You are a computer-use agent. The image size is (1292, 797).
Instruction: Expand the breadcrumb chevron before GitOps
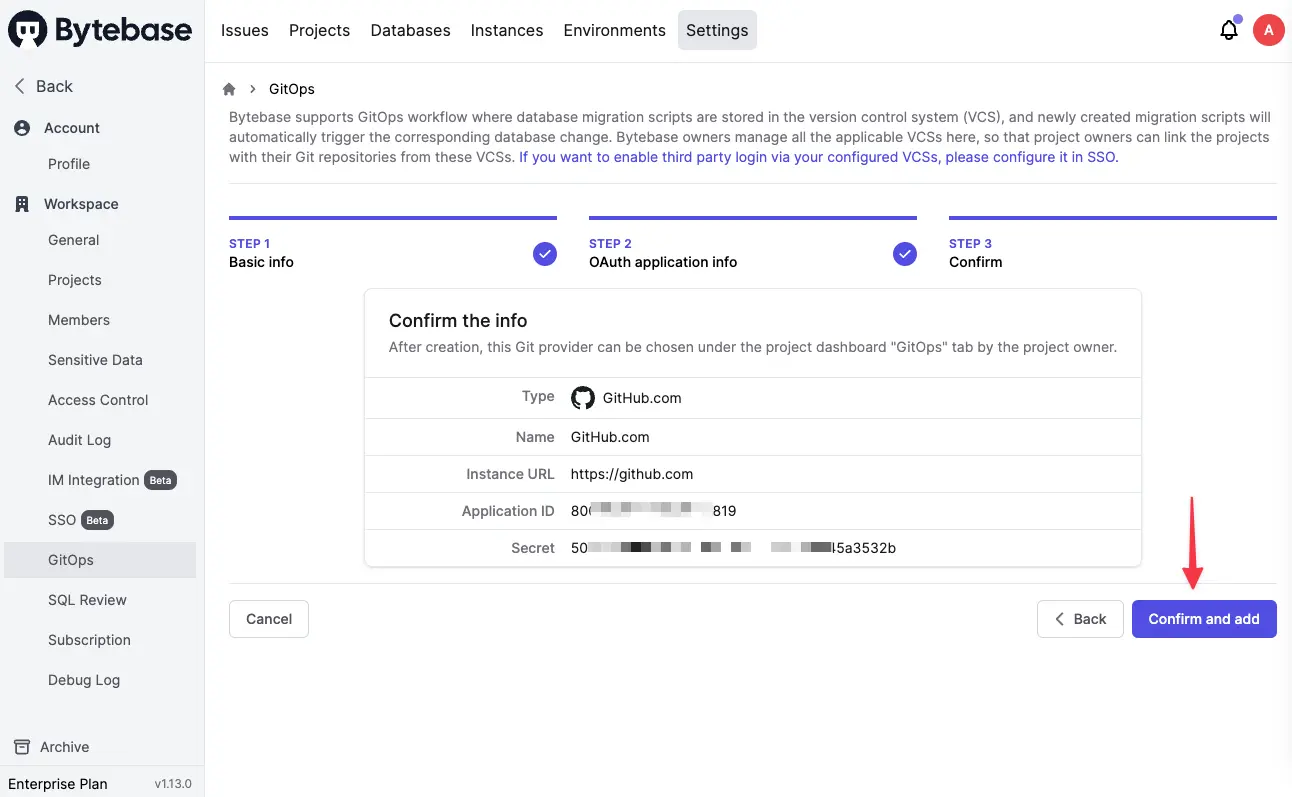click(252, 88)
